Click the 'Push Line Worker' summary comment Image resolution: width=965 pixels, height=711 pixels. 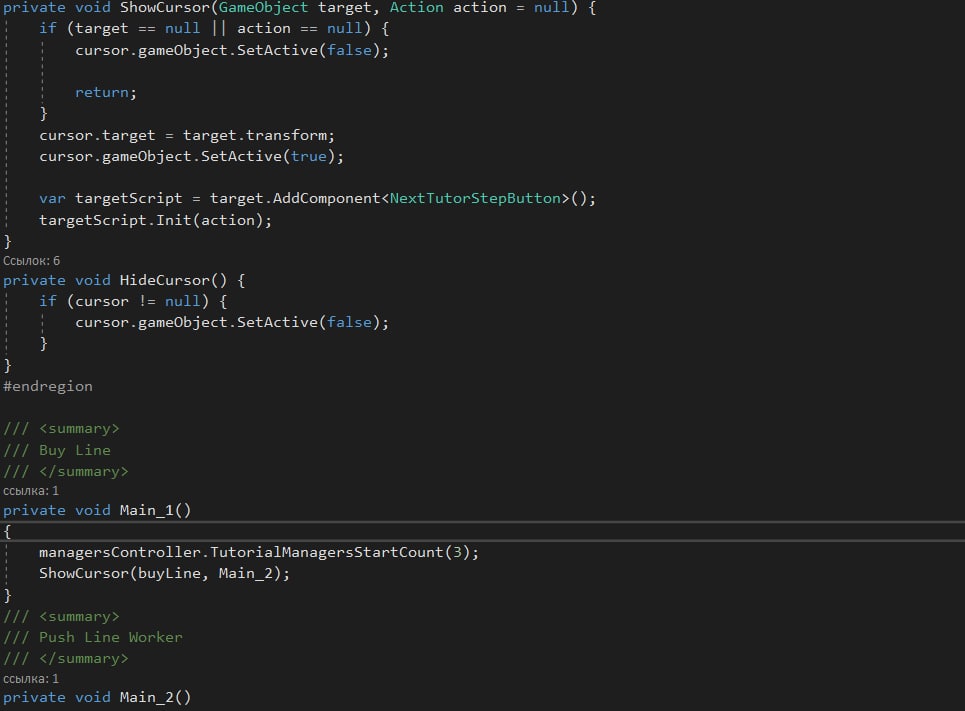[111, 638]
